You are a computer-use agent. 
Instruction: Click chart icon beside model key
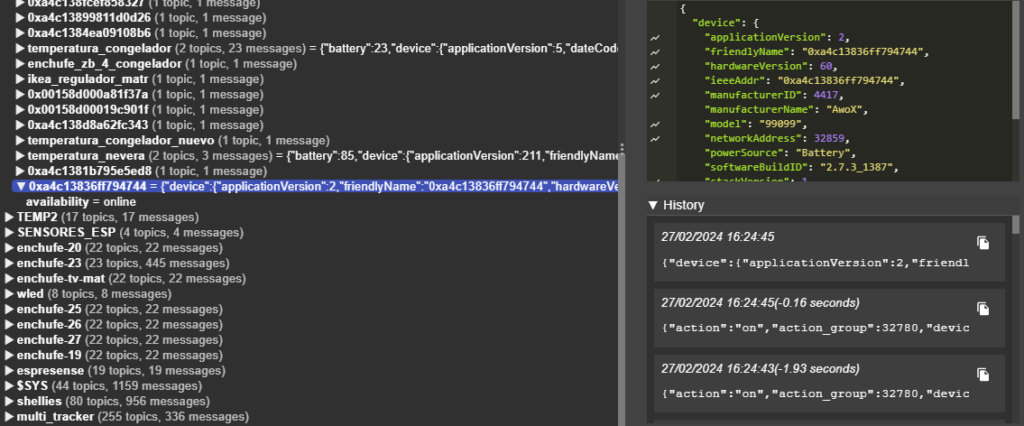[x=655, y=124]
